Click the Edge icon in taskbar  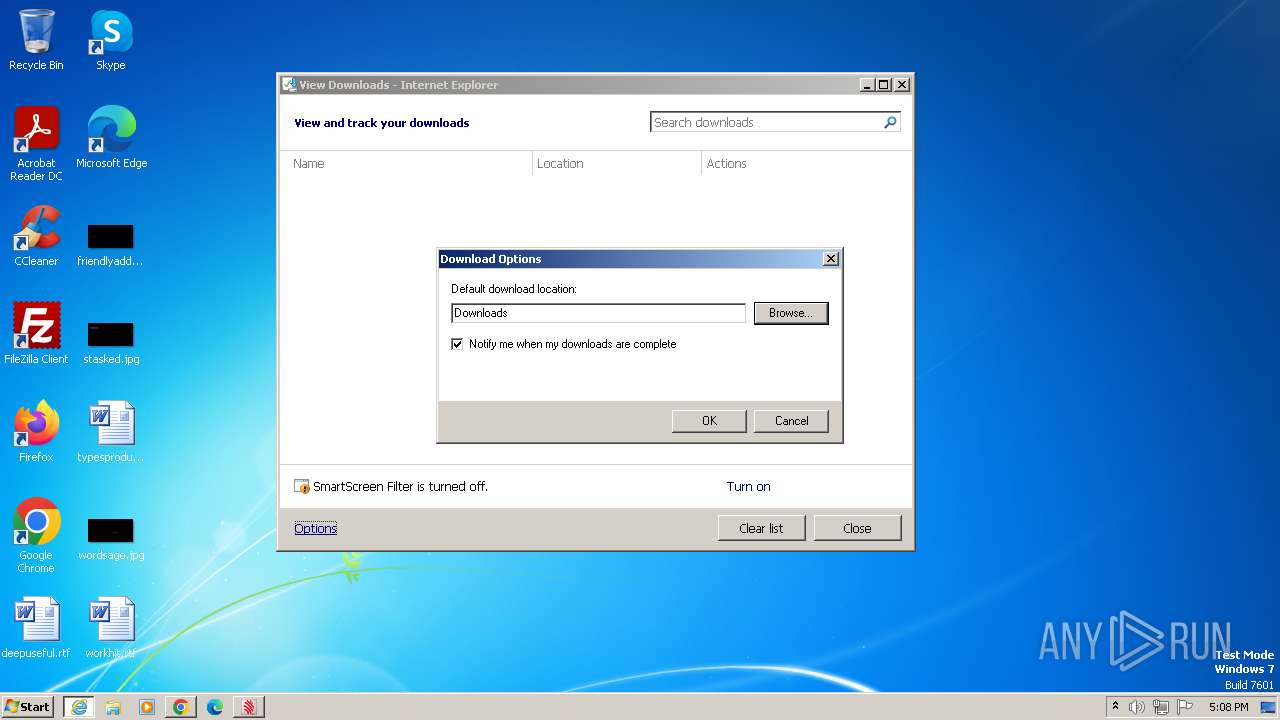(x=215, y=707)
